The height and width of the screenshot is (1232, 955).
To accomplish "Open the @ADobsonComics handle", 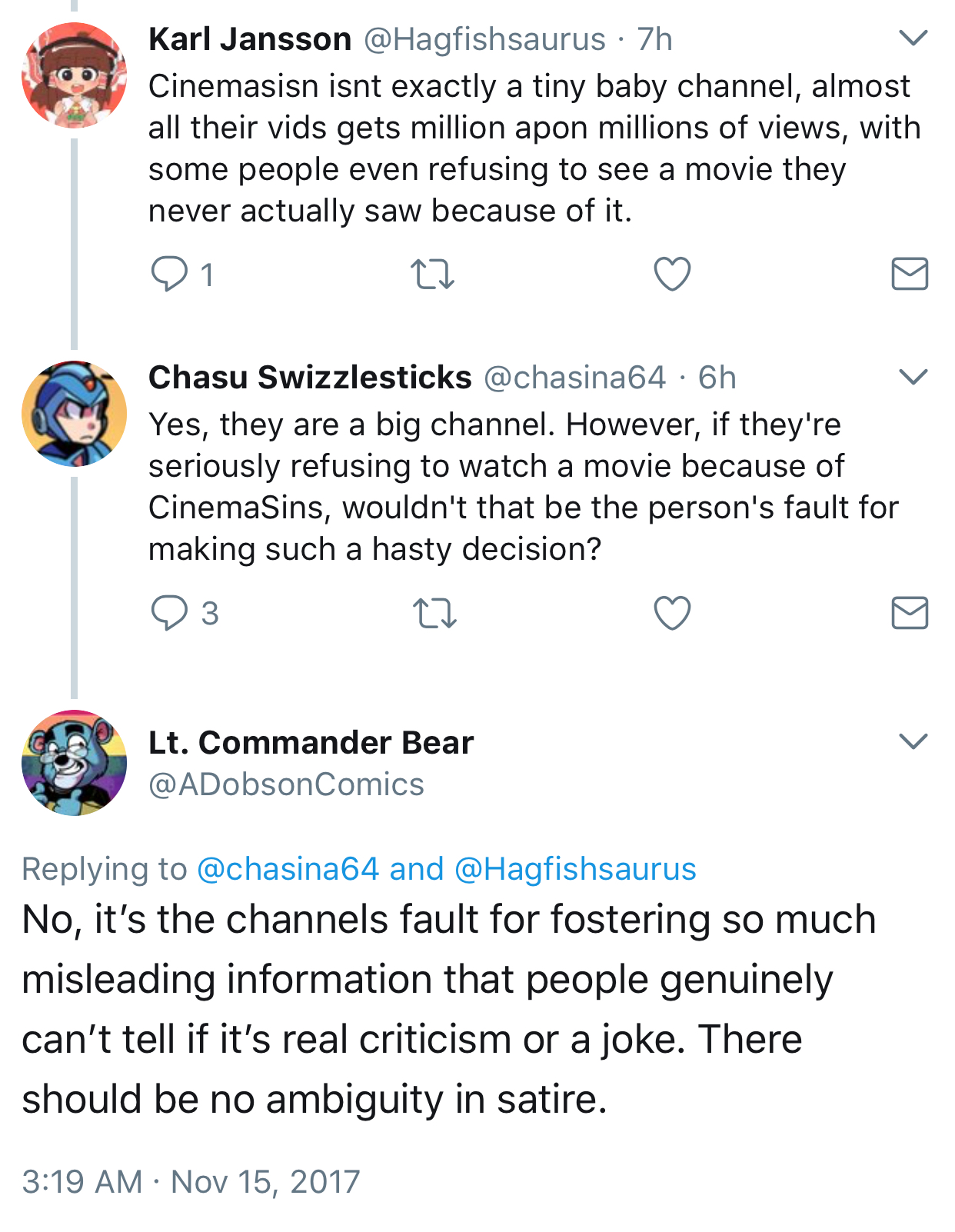I will coord(286,784).
